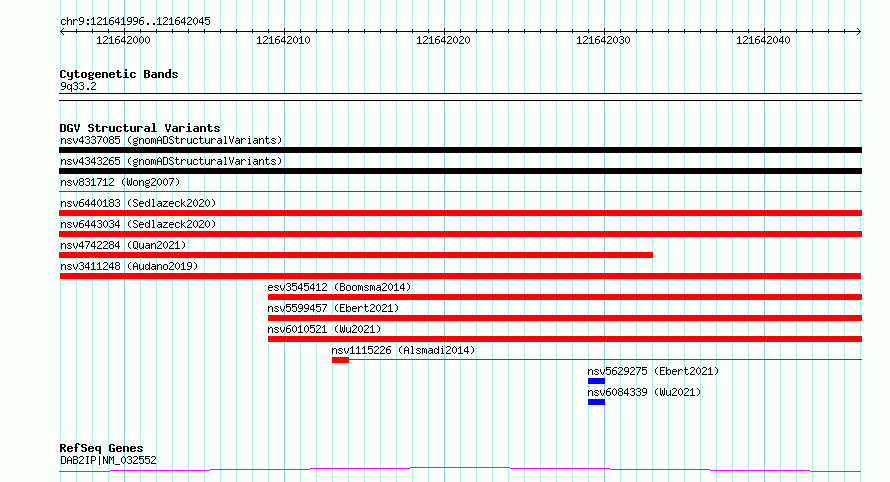
Task: Open variant nsv6443034 (Sedlazeck2020)
Action: [138, 224]
